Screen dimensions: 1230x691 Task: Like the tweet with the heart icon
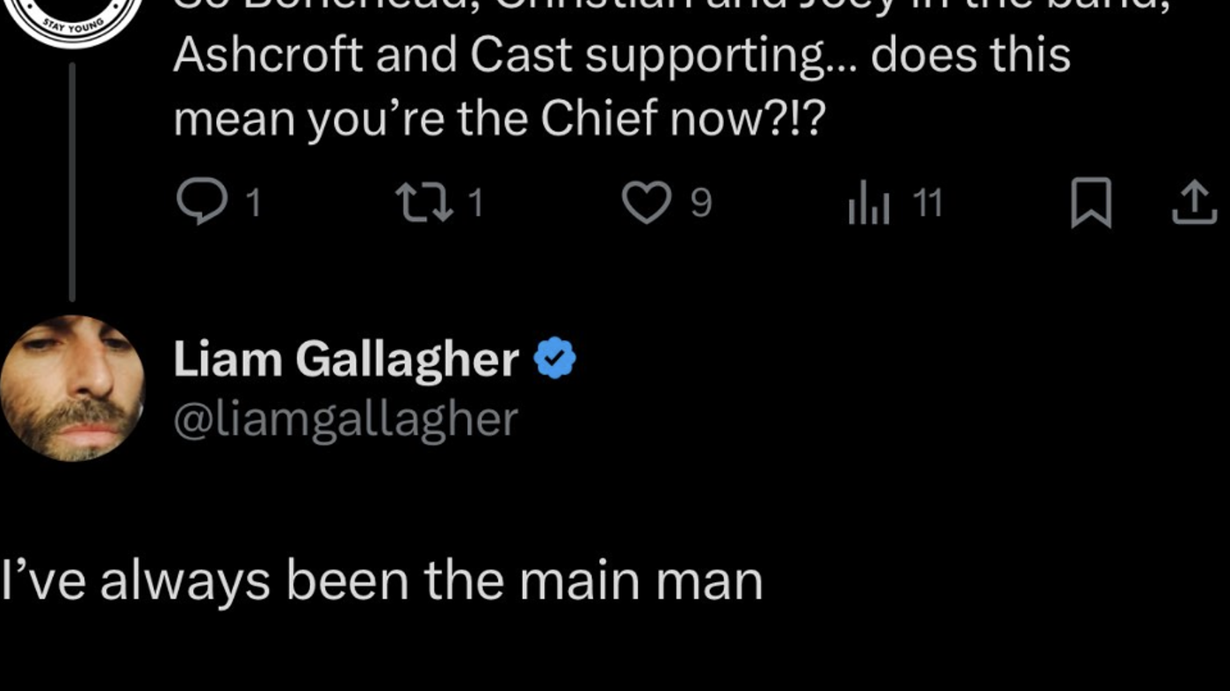pos(647,203)
